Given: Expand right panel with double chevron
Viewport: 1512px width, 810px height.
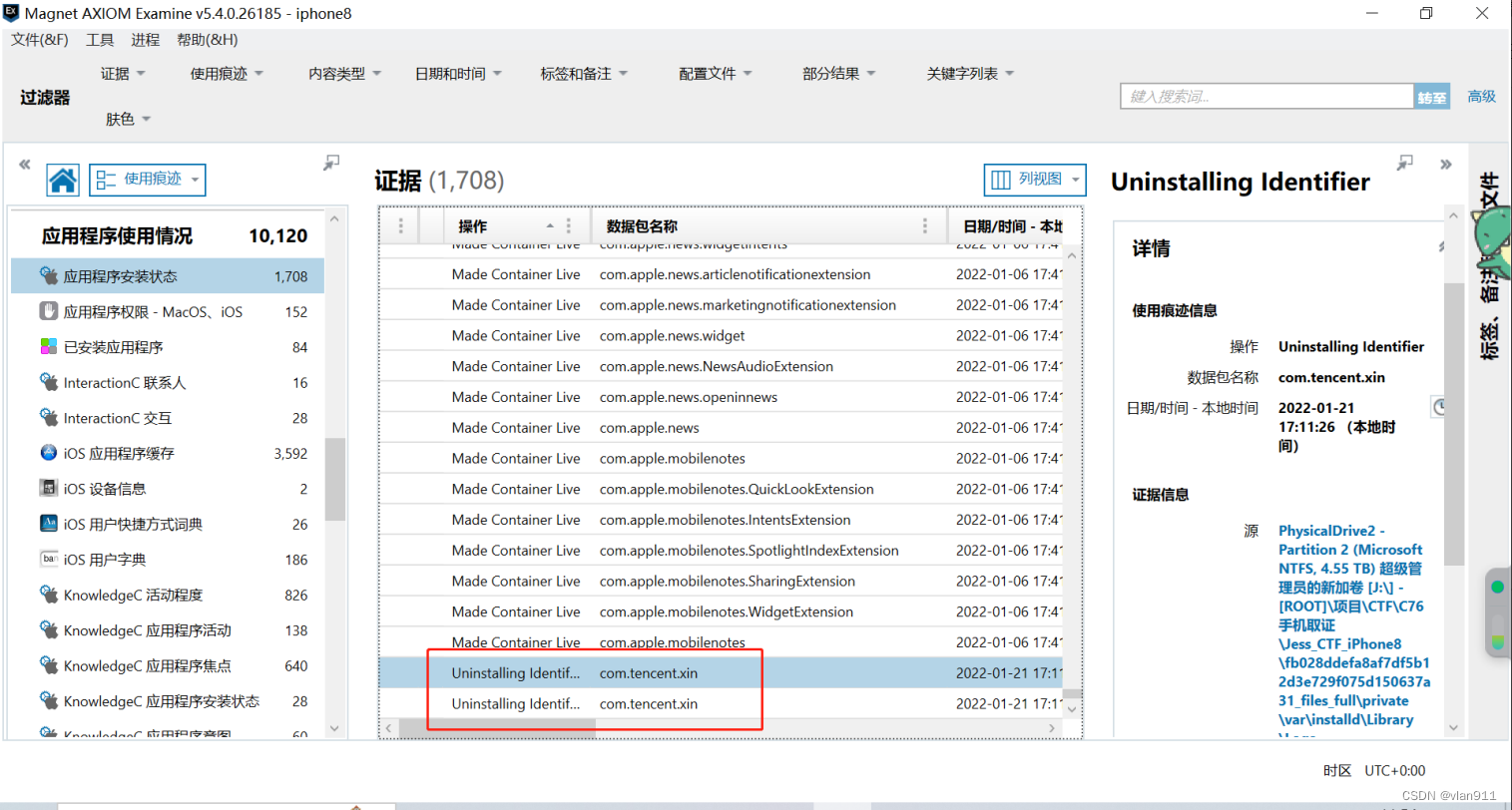Looking at the screenshot, I should point(1445,165).
